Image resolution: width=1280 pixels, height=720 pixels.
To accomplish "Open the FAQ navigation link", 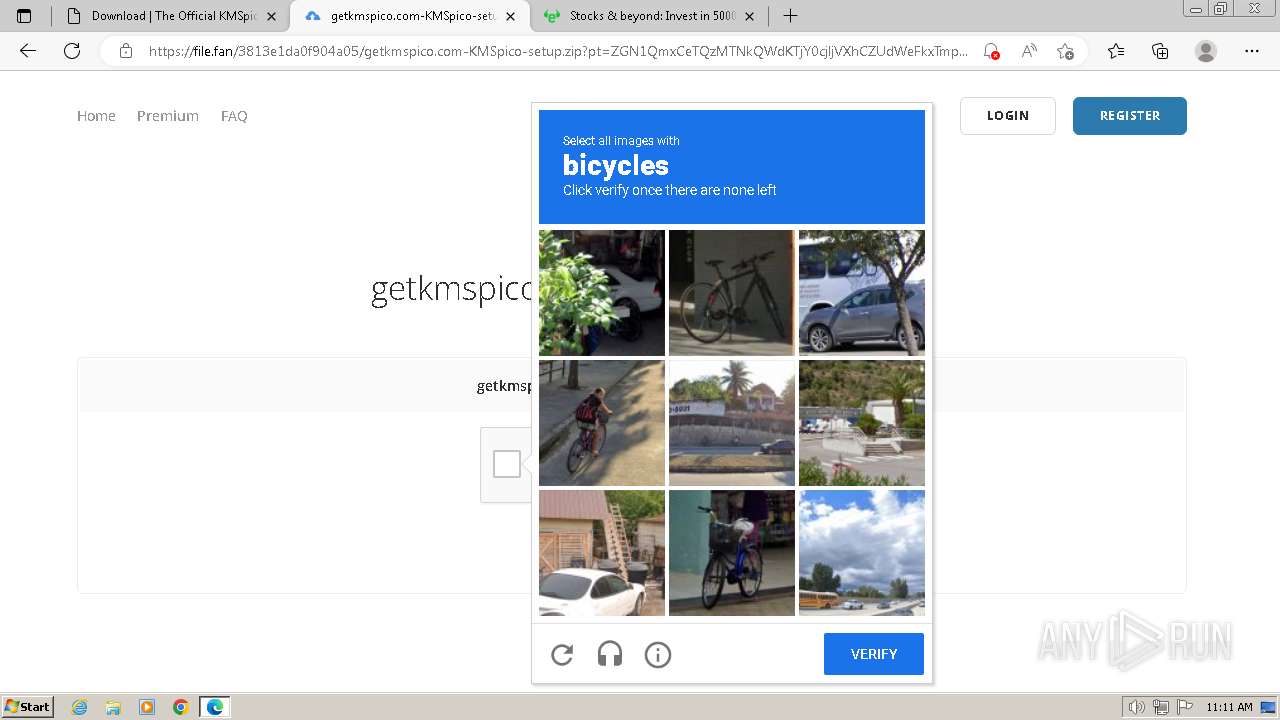I will (234, 116).
